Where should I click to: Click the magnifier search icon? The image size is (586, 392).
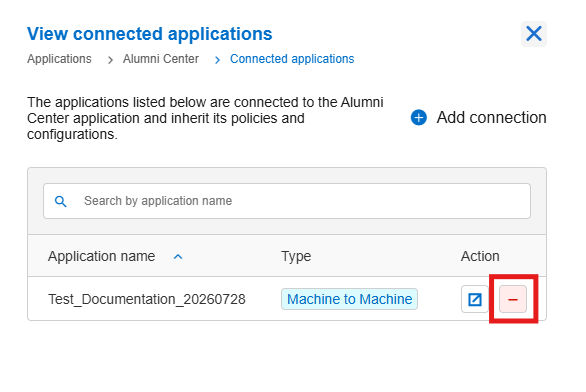61,201
